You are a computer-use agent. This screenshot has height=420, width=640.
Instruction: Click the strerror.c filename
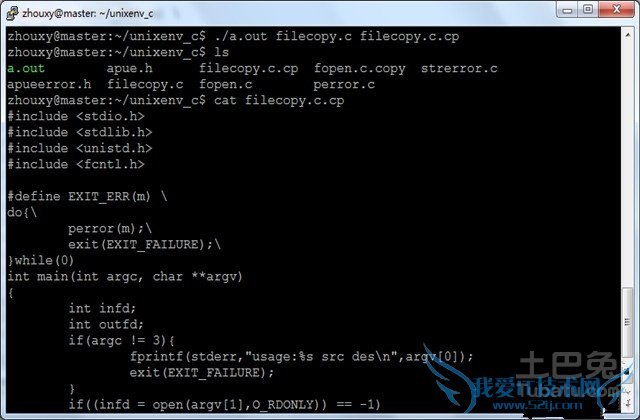pos(459,68)
